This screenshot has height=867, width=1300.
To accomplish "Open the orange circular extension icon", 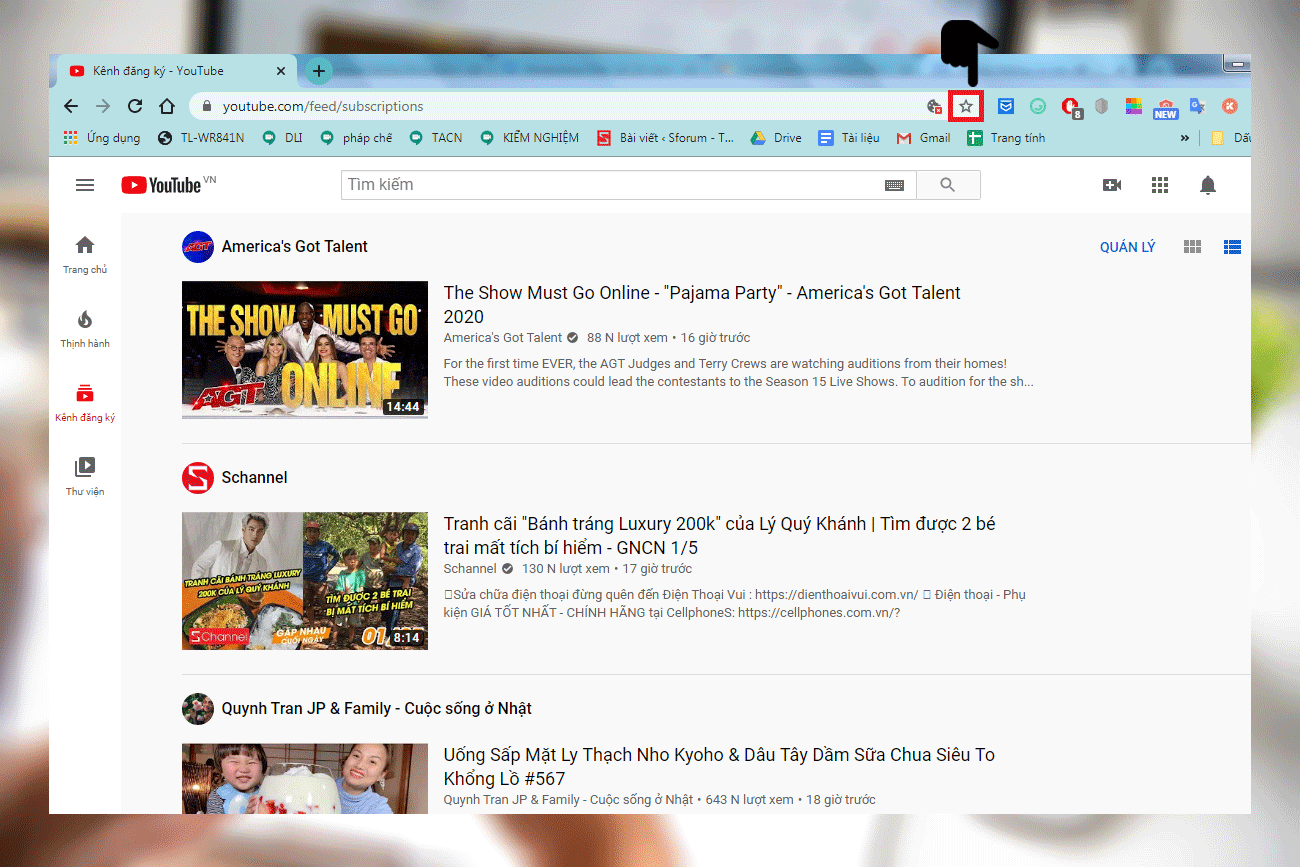I will click(1230, 106).
